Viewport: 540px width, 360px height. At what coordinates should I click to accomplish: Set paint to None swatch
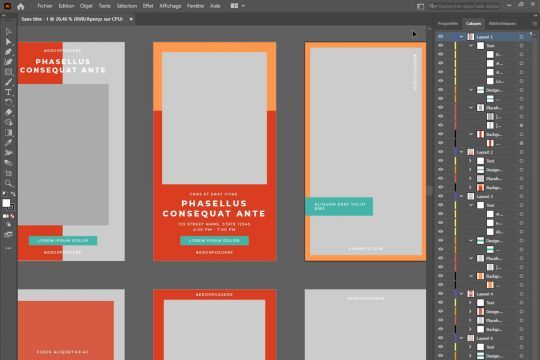coord(12,216)
